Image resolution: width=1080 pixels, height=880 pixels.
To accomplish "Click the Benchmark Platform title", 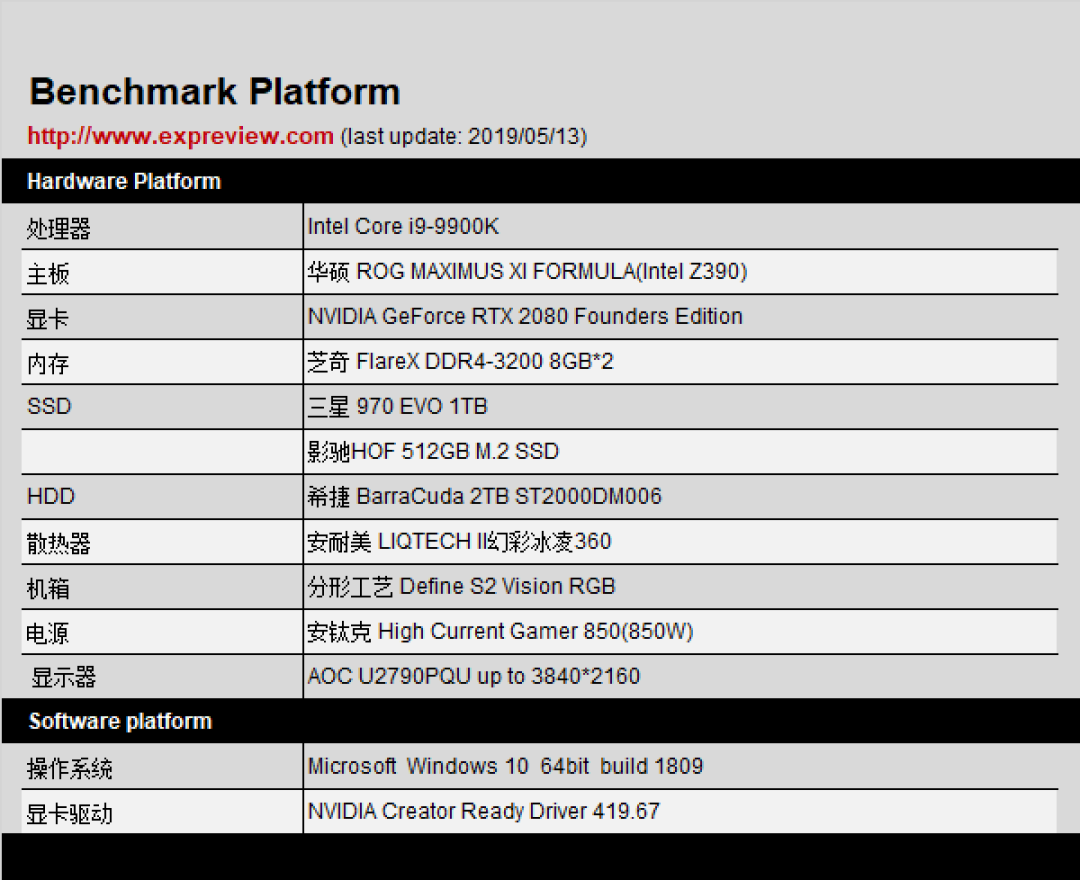I will (x=215, y=92).
